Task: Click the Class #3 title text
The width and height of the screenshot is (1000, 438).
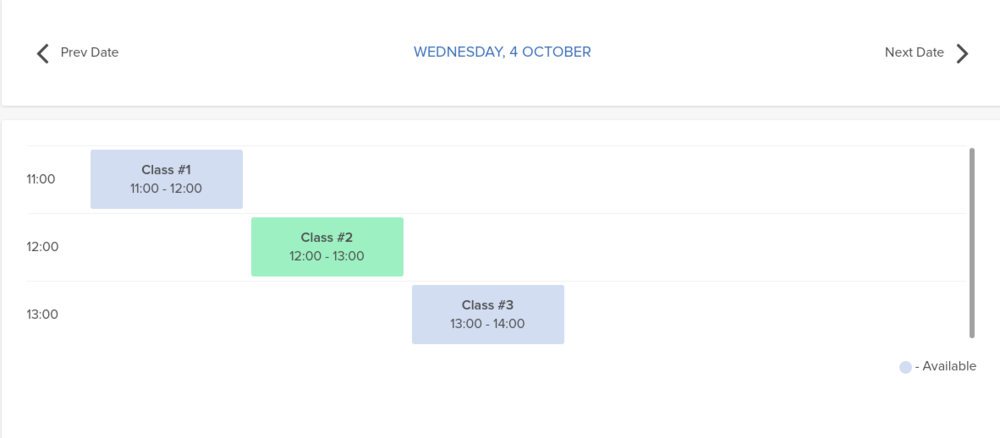Action: tap(488, 305)
